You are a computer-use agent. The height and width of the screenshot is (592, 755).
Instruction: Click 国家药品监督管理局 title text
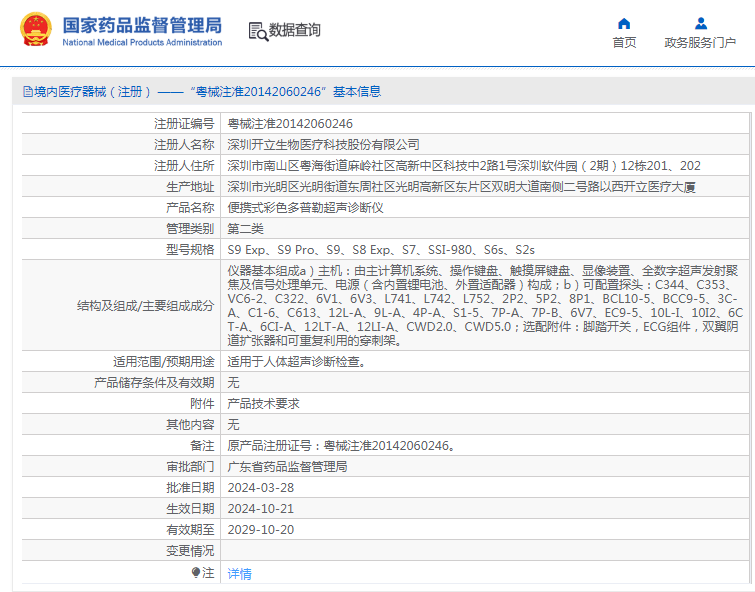[x=142, y=25]
